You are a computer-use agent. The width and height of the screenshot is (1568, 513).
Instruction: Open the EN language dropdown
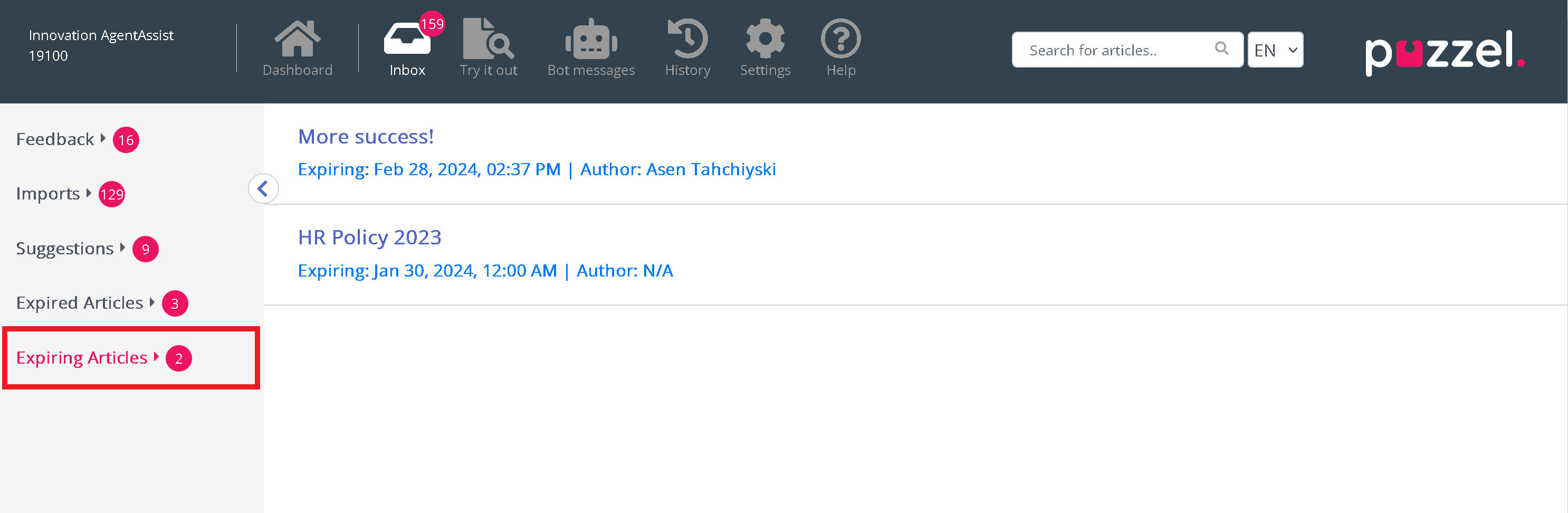(1275, 50)
